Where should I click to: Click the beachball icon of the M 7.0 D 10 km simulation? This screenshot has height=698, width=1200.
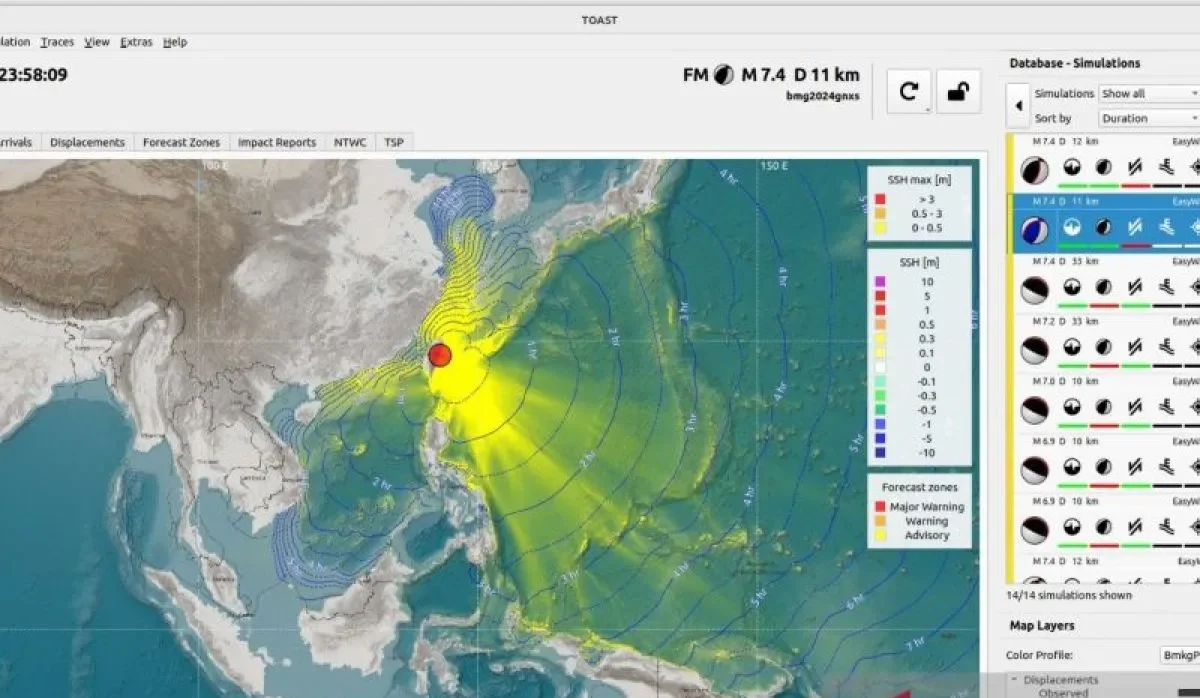(x=1034, y=410)
